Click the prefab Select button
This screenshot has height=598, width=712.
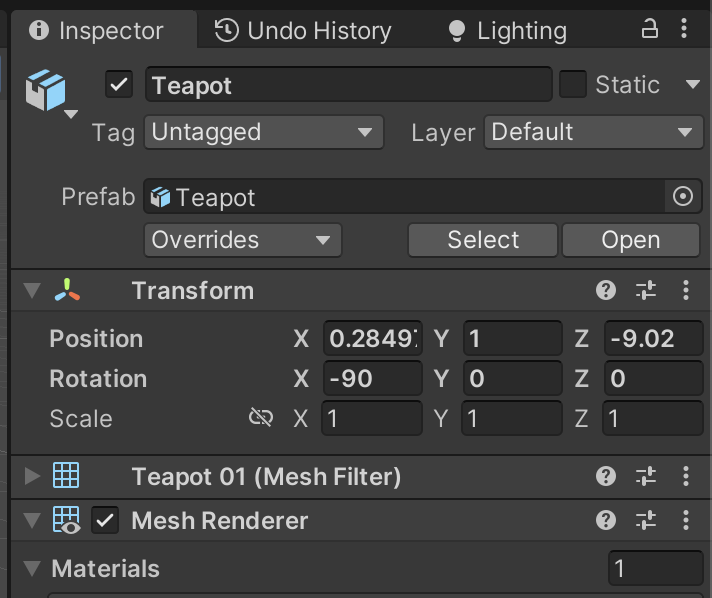[483, 240]
